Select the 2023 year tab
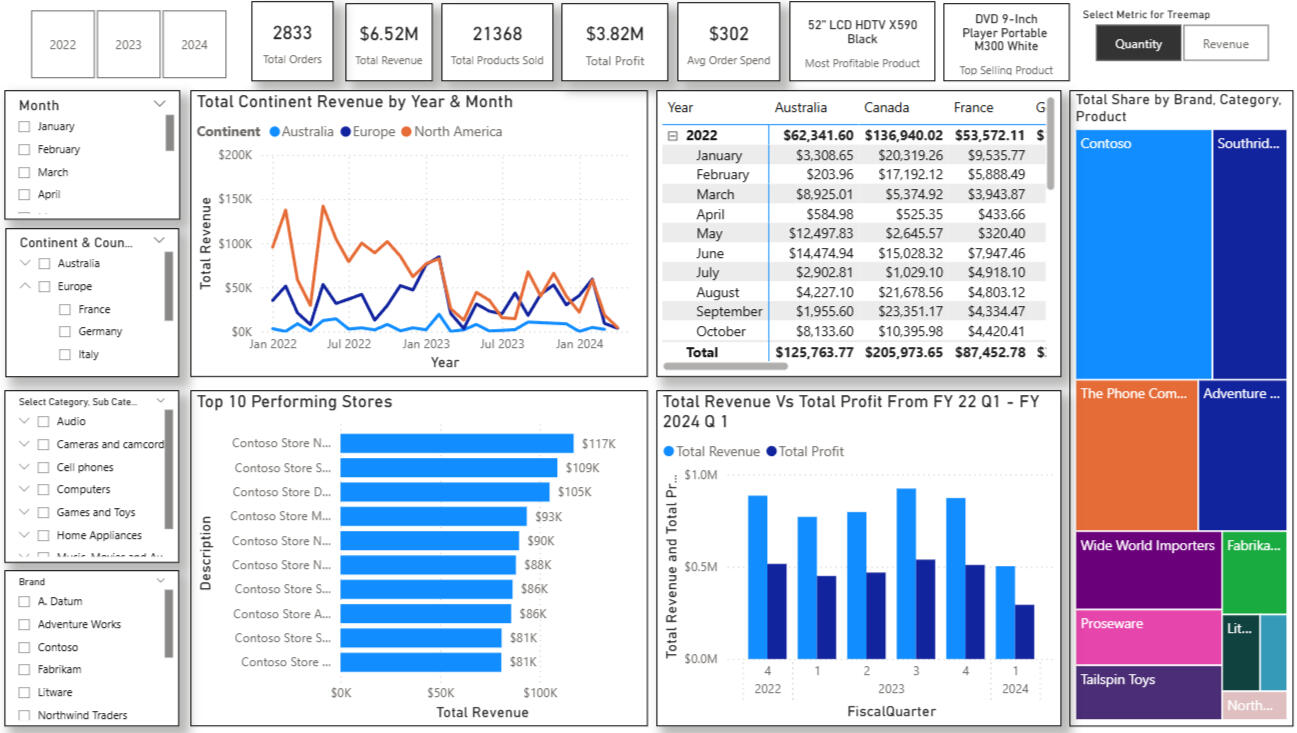1297x733 pixels. (128, 44)
